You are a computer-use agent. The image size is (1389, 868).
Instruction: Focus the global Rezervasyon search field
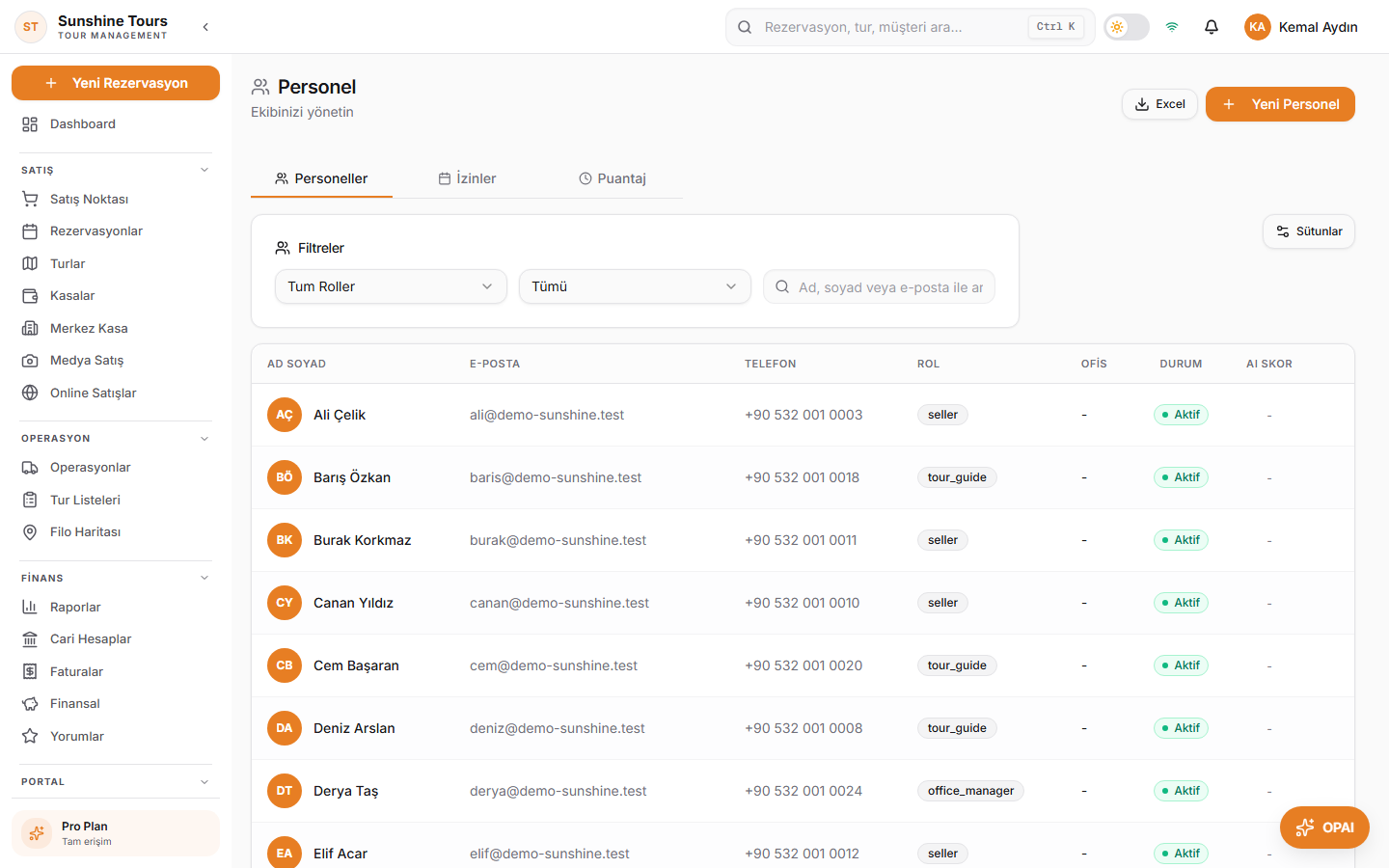coord(911,27)
